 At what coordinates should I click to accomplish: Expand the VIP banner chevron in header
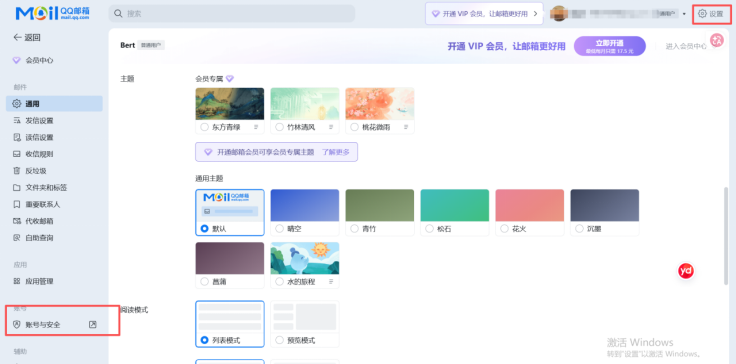pos(536,14)
